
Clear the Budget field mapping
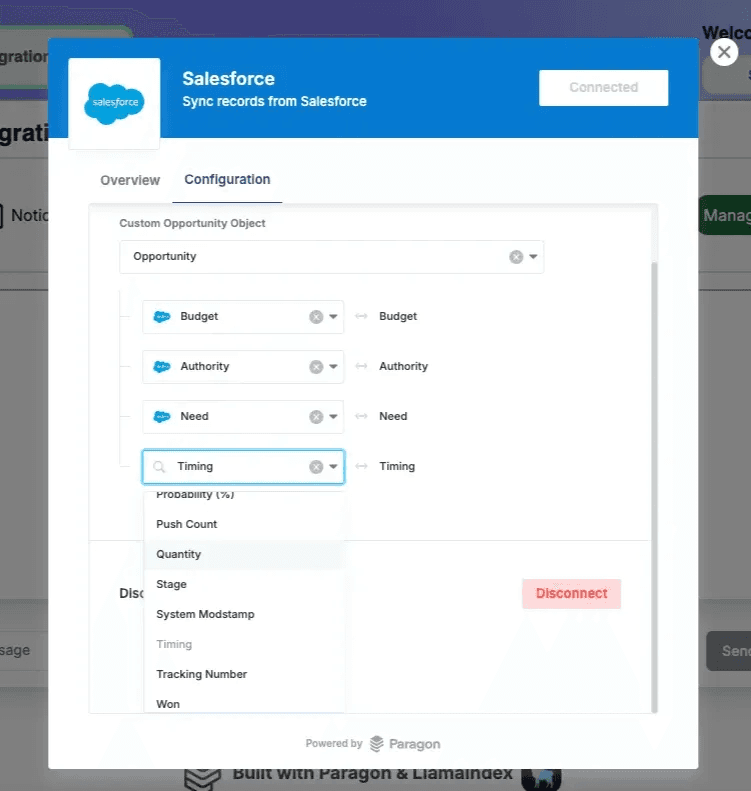(x=316, y=317)
